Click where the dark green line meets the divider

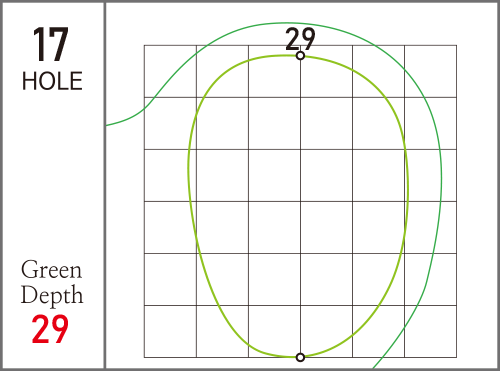[107, 125]
